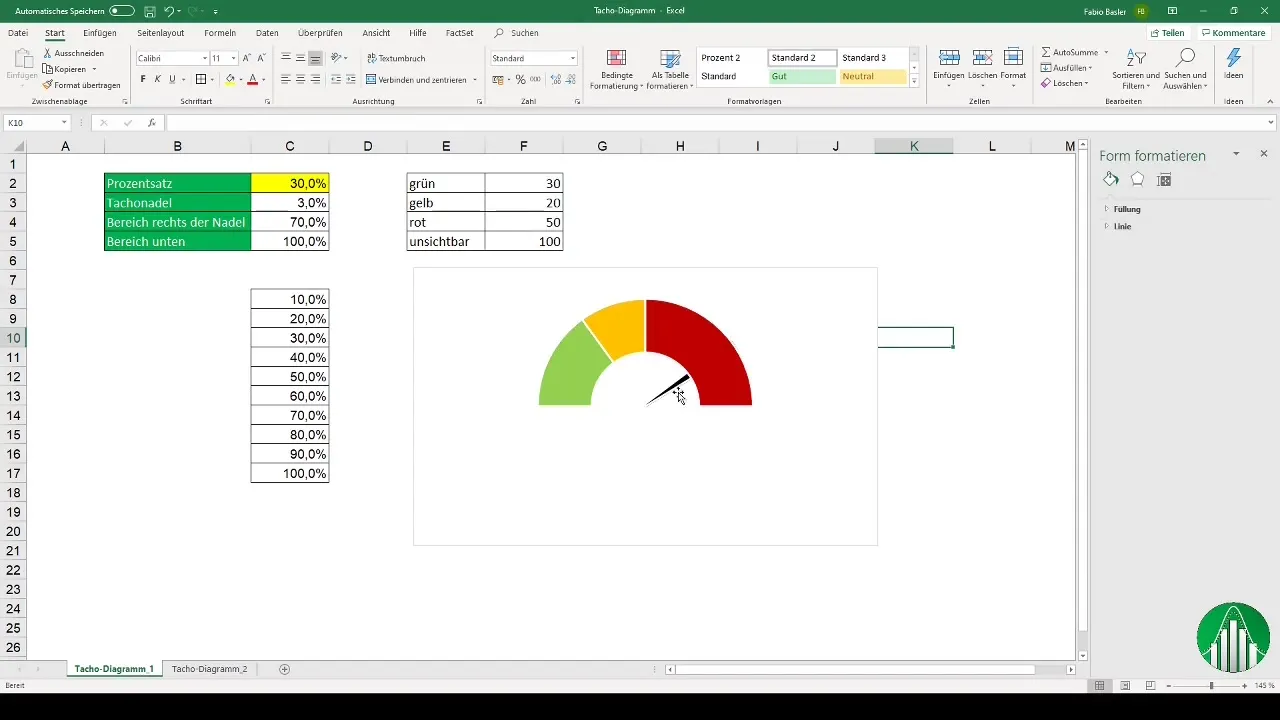Decrease font size with the smaller A icon
This screenshot has height=720, width=1280.
pos(262,58)
